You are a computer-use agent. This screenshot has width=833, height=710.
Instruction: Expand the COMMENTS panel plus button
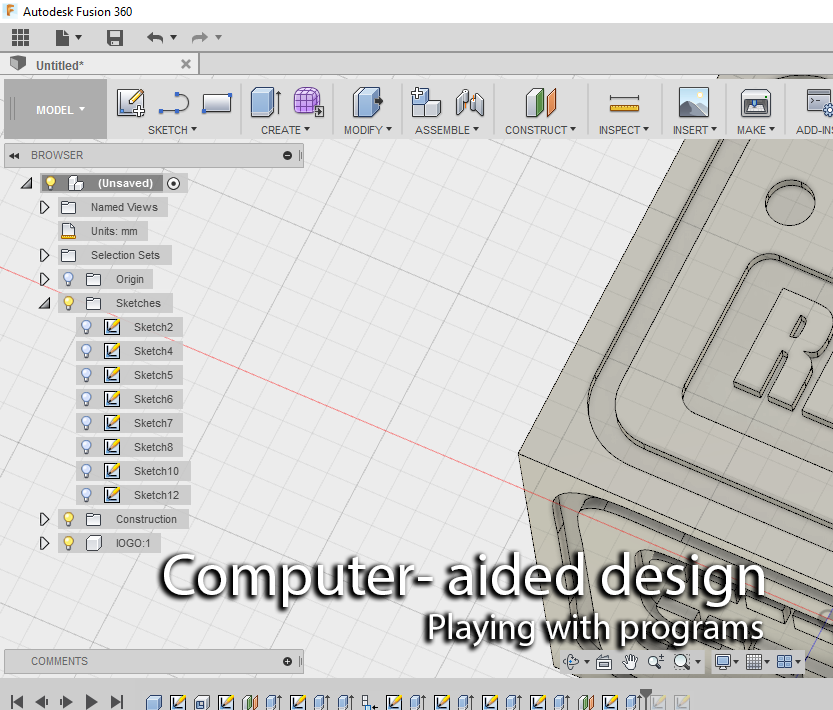pyautogui.click(x=287, y=662)
